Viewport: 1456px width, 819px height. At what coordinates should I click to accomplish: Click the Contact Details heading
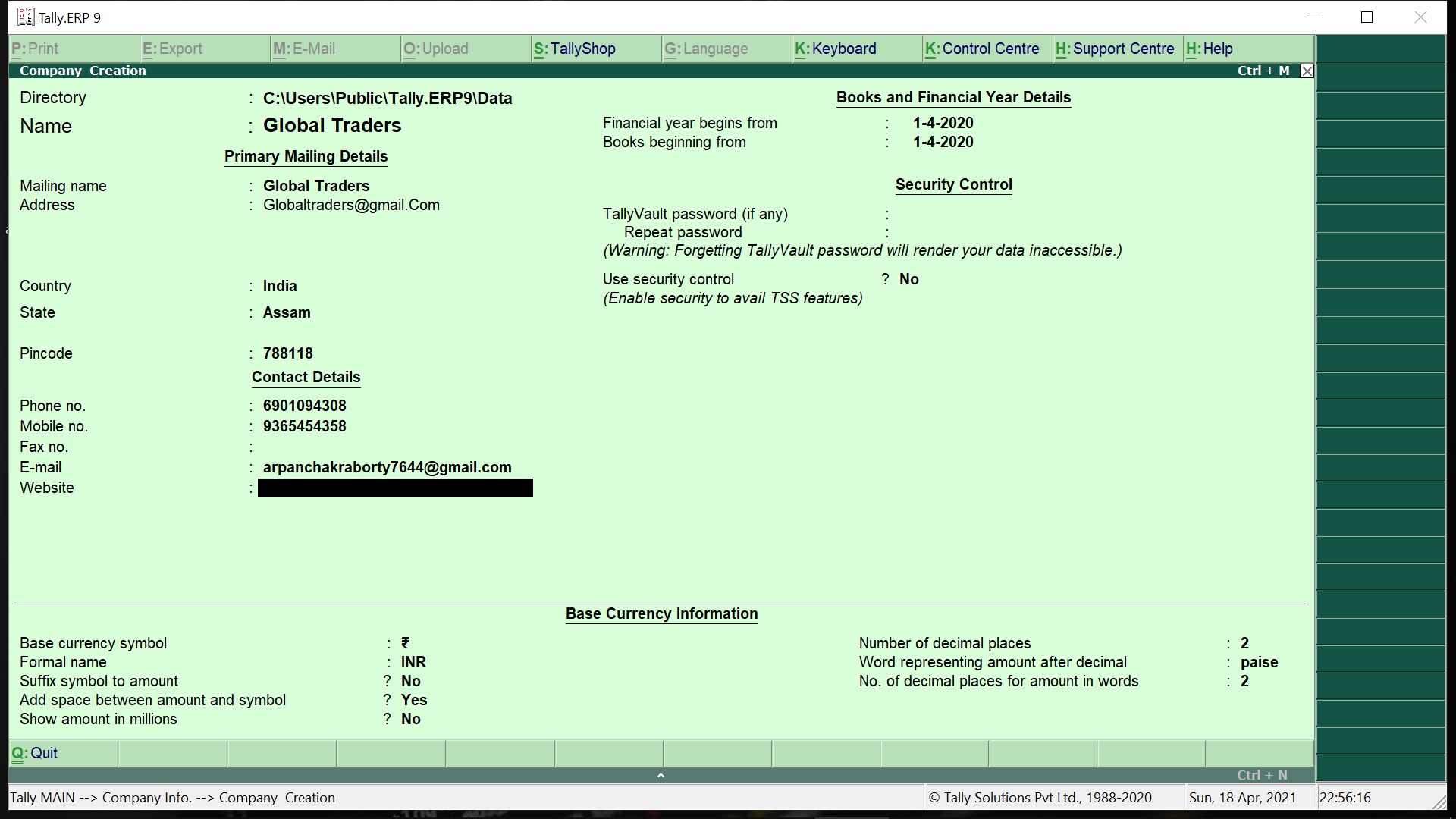point(306,377)
